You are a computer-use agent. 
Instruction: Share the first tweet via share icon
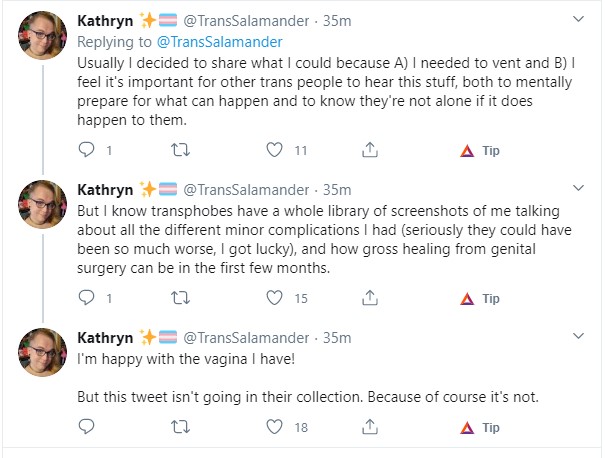[x=370, y=150]
